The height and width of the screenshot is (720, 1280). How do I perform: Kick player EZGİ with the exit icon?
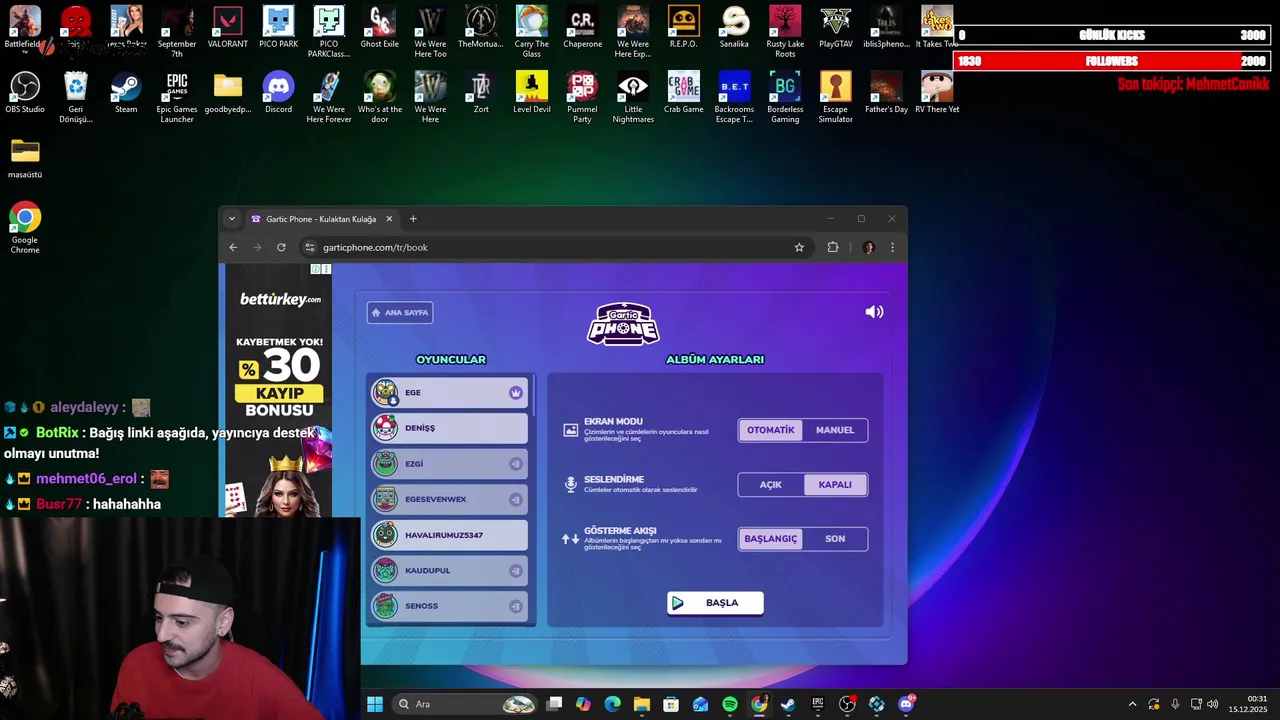click(516, 464)
